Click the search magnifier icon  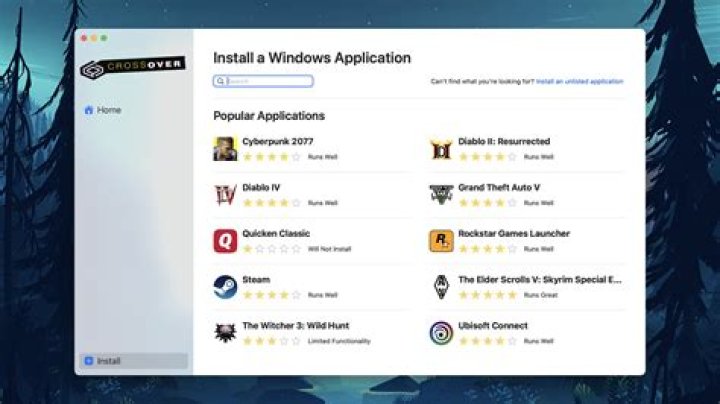tap(220, 81)
